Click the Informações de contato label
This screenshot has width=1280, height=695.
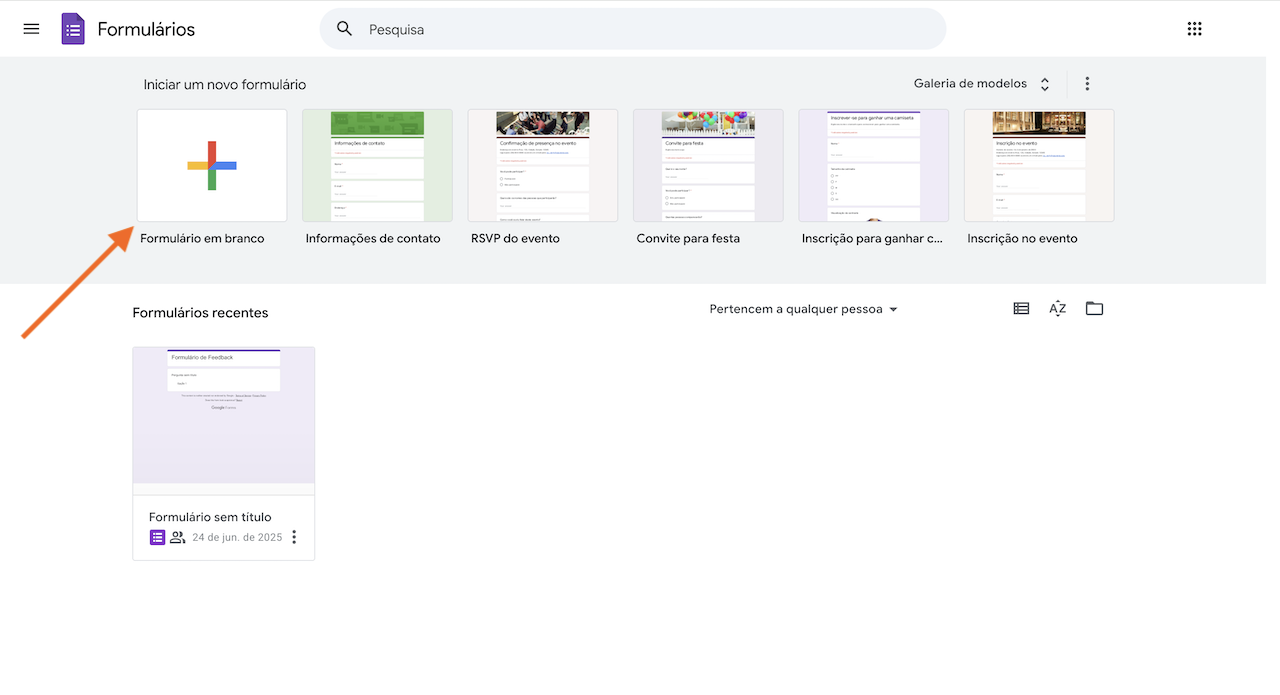pyautogui.click(x=373, y=238)
